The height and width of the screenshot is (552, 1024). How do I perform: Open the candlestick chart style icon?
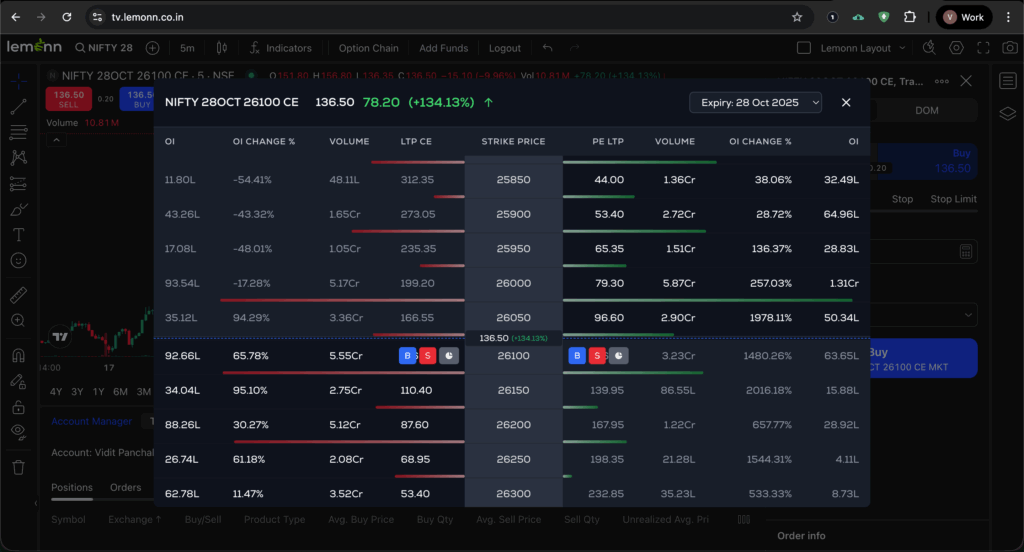(222, 48)
